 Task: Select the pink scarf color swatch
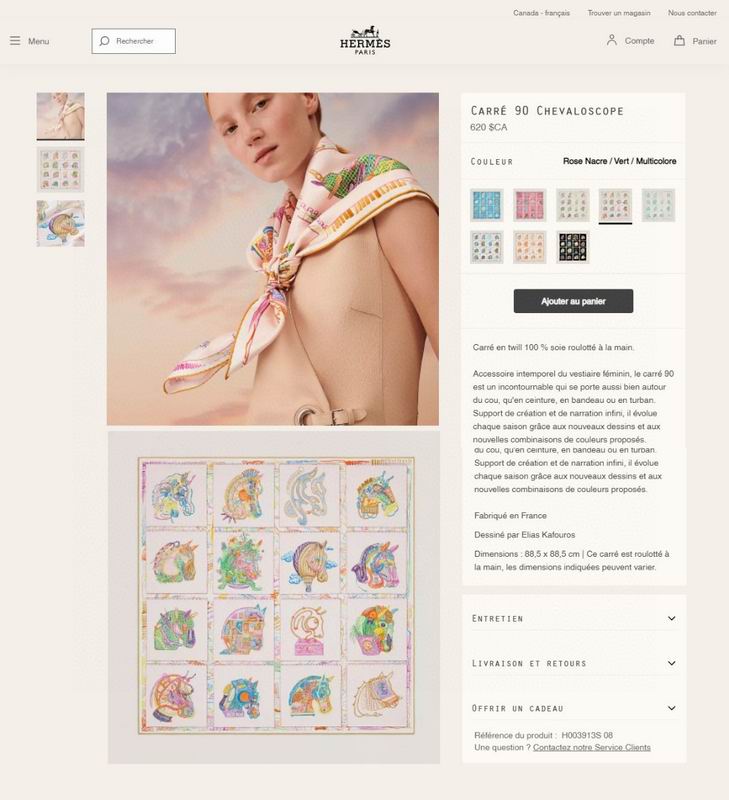point(530,205)
